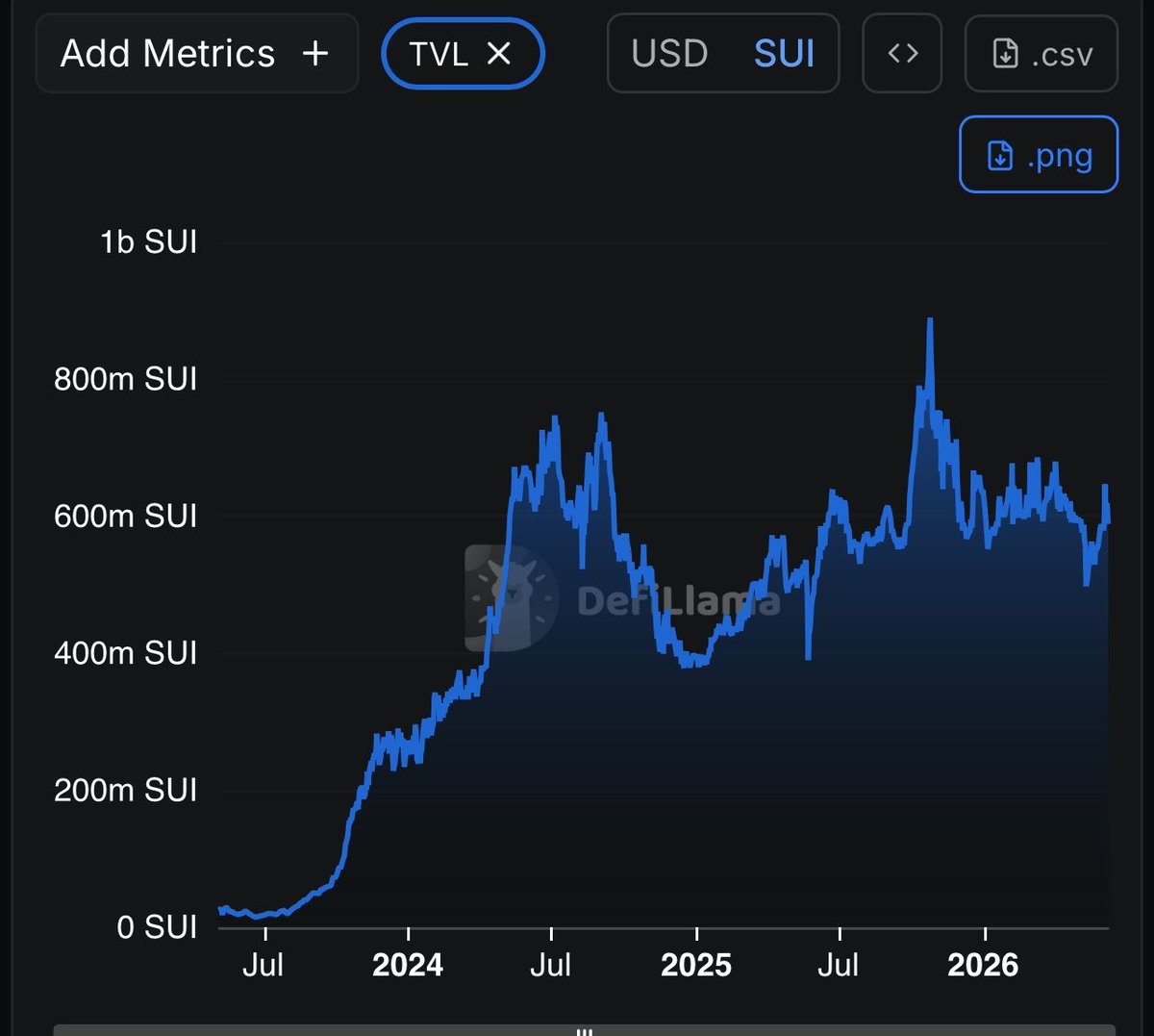Click the 2025 x-axis label
The height and width of the screenshot is (1036, 1154).
(x=696, y=965)
